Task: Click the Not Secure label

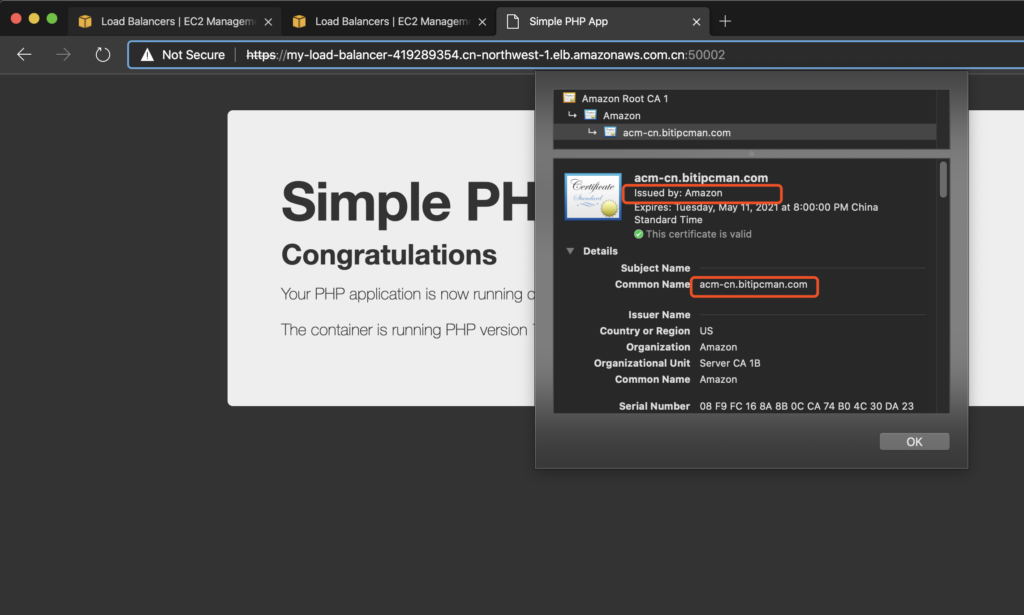Action: click(x=193, y=55)
